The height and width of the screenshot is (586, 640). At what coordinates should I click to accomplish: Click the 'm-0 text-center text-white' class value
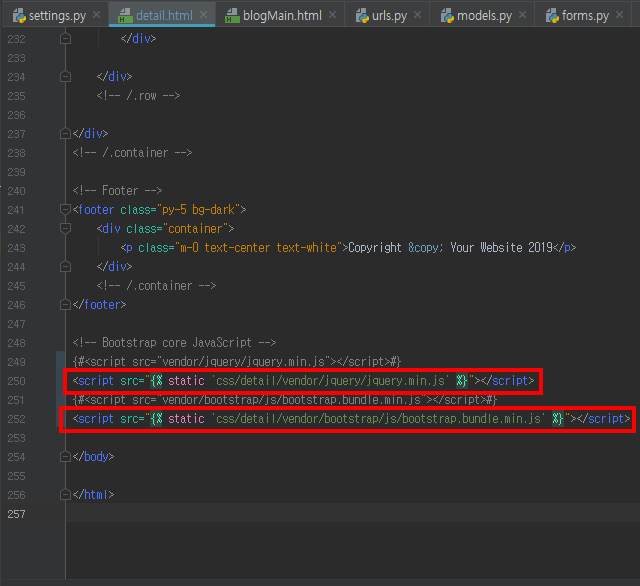(258, 248)
